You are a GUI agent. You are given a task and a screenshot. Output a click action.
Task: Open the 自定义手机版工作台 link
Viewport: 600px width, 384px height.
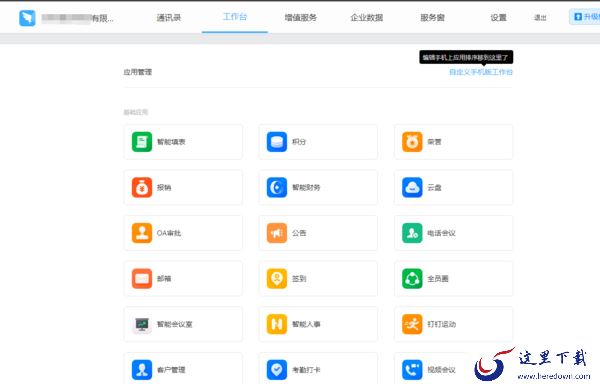481,72
